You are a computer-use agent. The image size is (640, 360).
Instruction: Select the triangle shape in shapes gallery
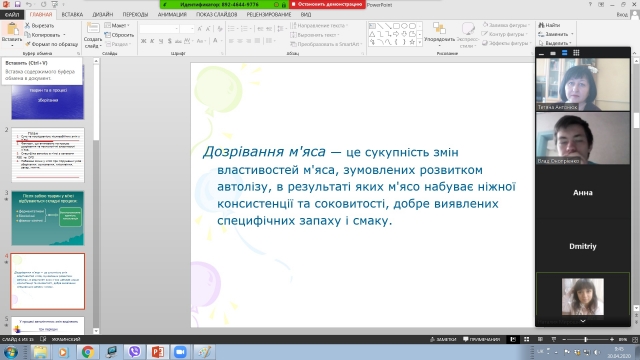click(x=372, y=34)
